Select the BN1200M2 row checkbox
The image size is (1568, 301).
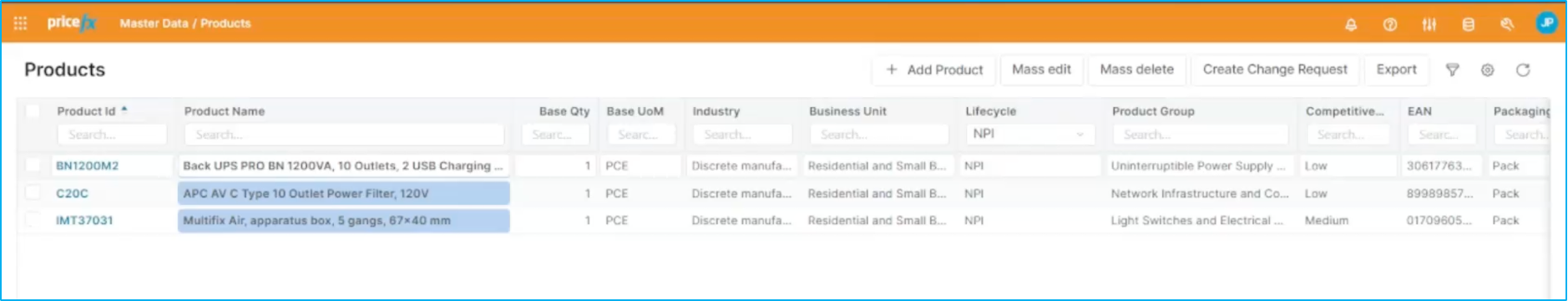coord(33,165)
